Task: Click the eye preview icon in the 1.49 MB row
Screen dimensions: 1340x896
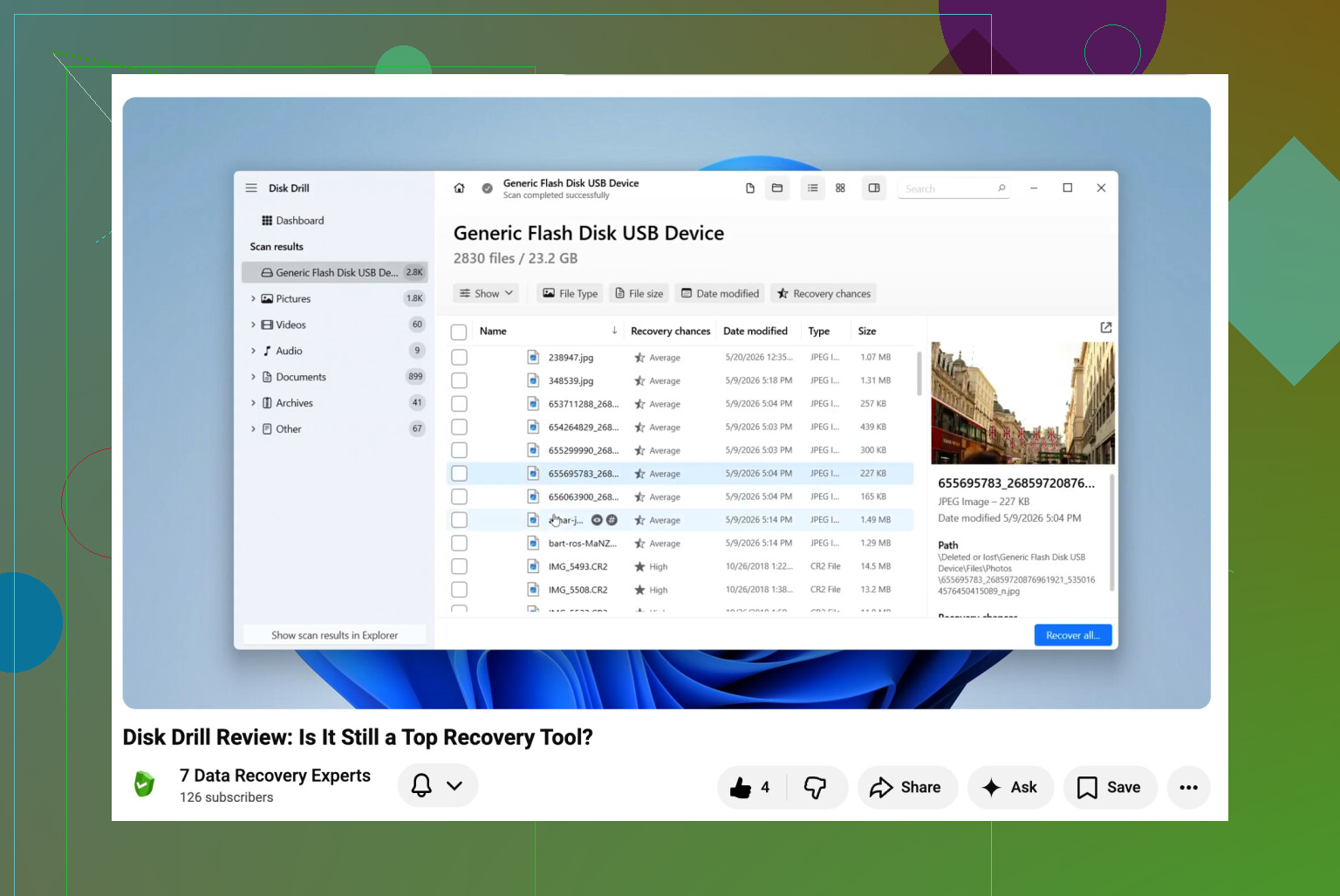Action: pos(597,520)
